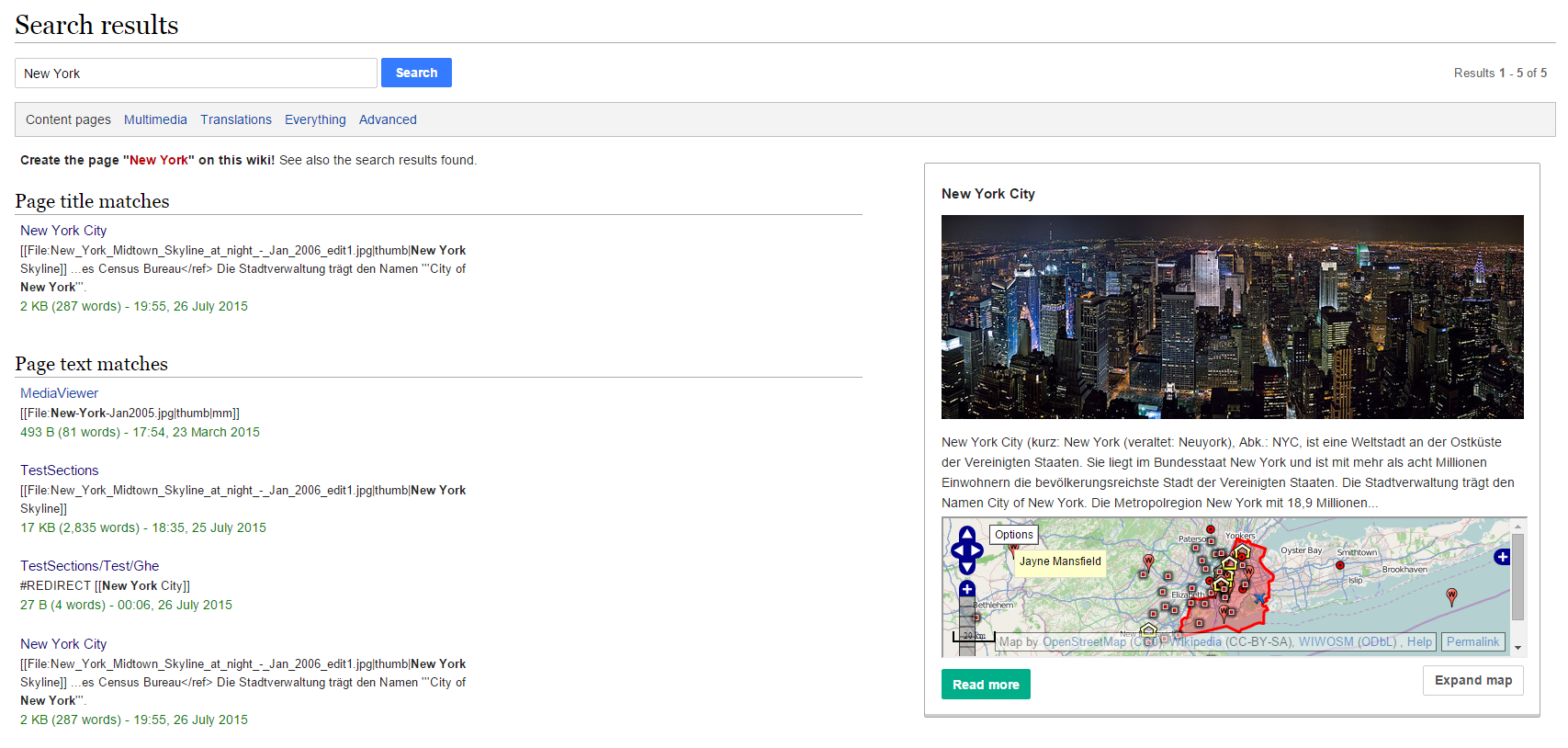Image resolution: width=1568 pixels, height=748 pixels.
Task: Click the search field containing New York
Action: (196, 73)
